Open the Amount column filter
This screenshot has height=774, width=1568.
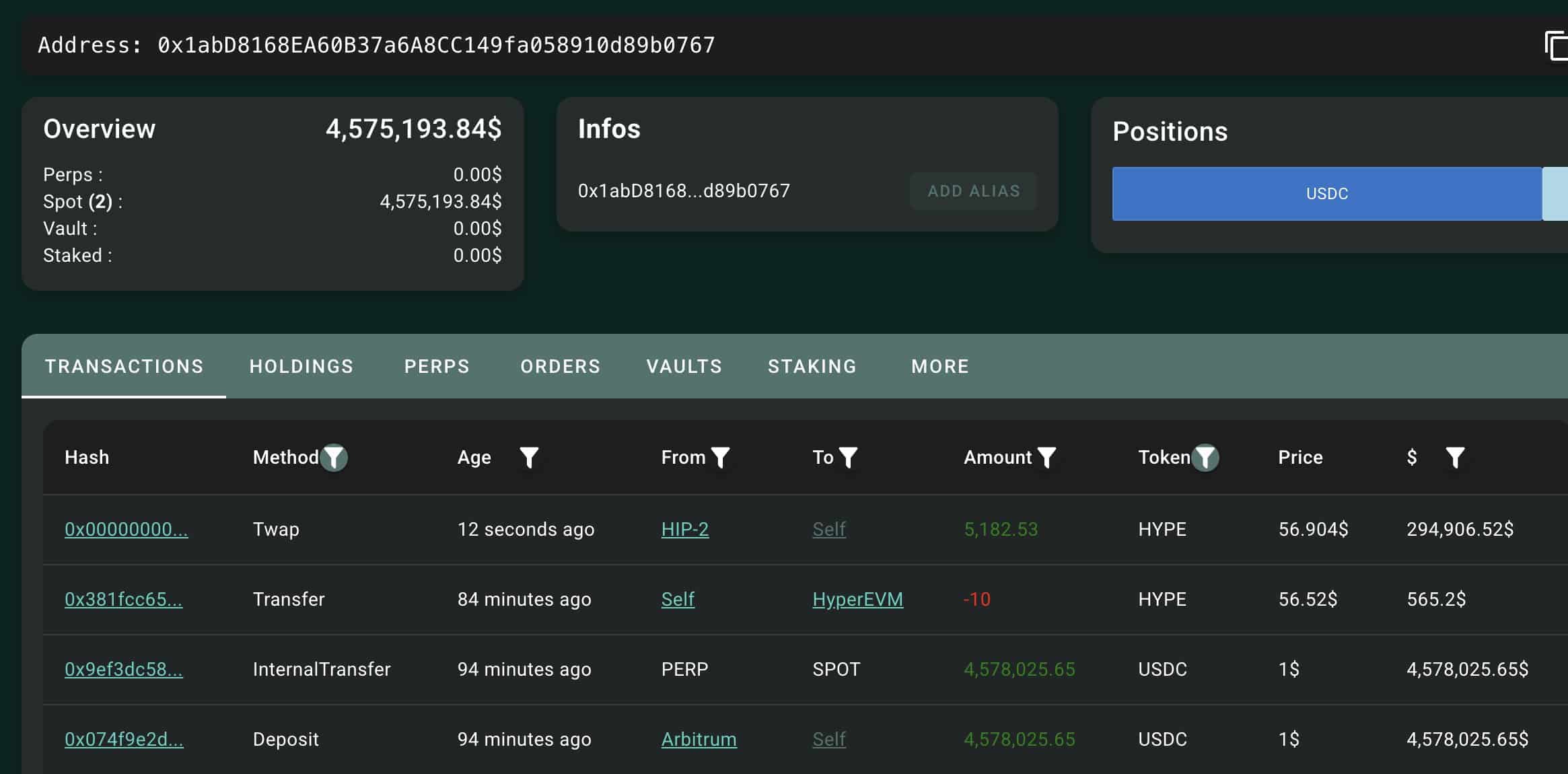(x=1046, y=458)
